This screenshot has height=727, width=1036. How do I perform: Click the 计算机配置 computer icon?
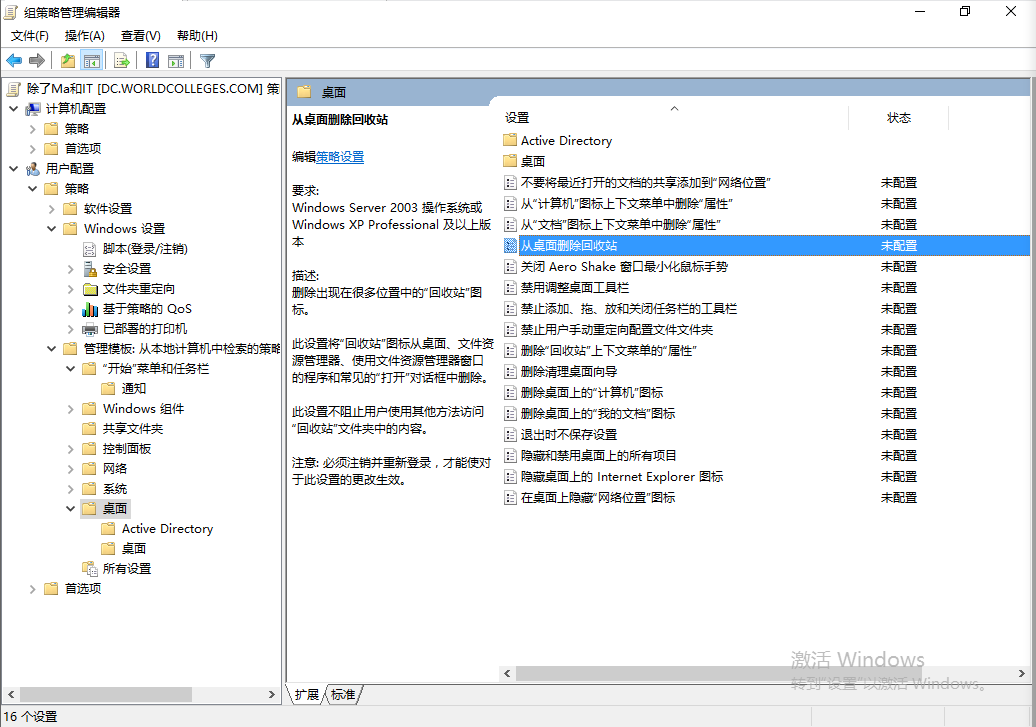tap(33, 109)
